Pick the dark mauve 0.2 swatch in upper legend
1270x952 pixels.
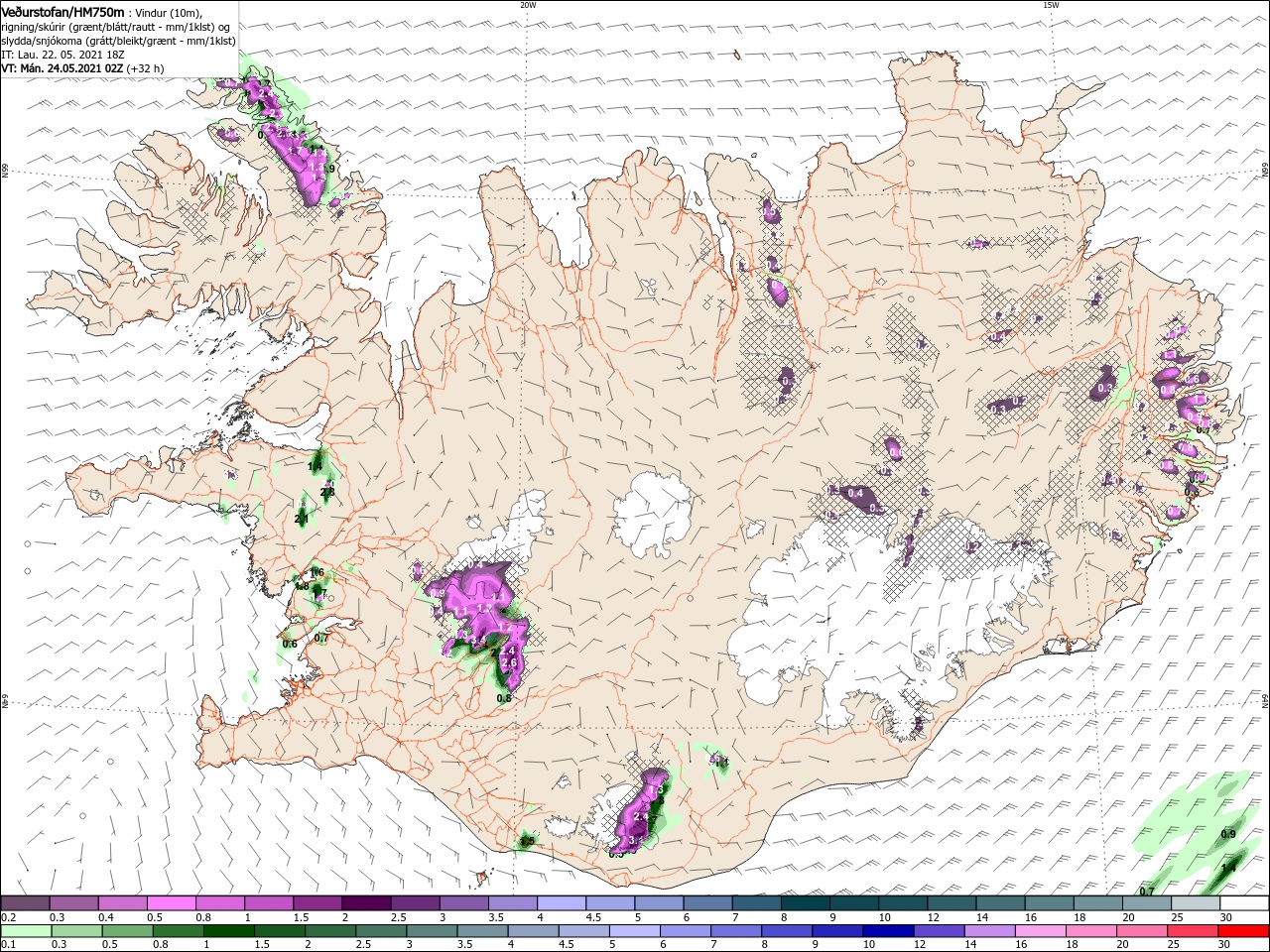pyautogui.click(x=26, y=903)
